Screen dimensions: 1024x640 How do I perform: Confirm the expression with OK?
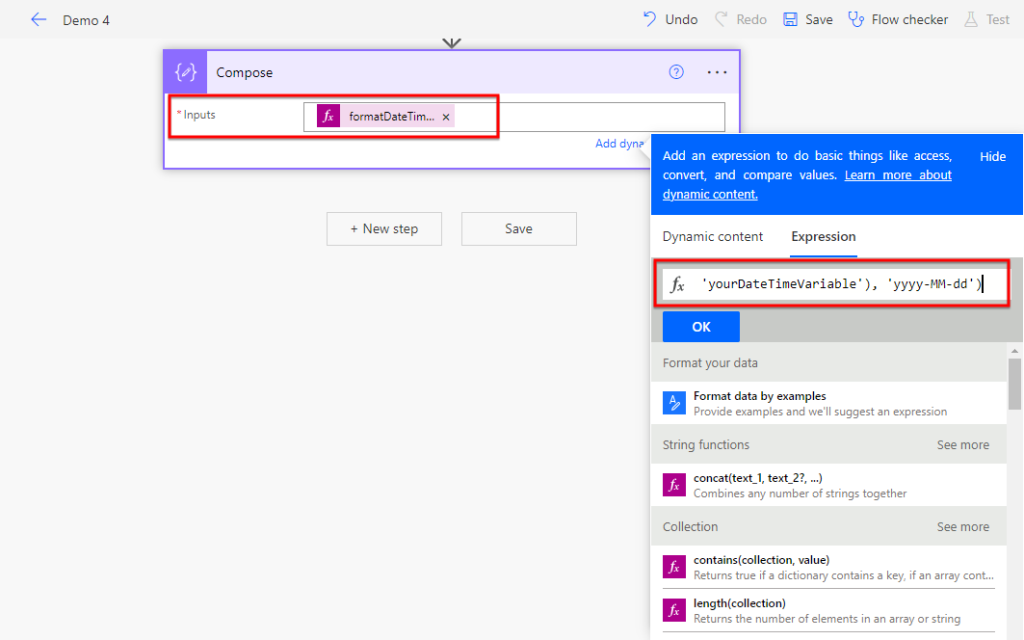coord(701,327)
